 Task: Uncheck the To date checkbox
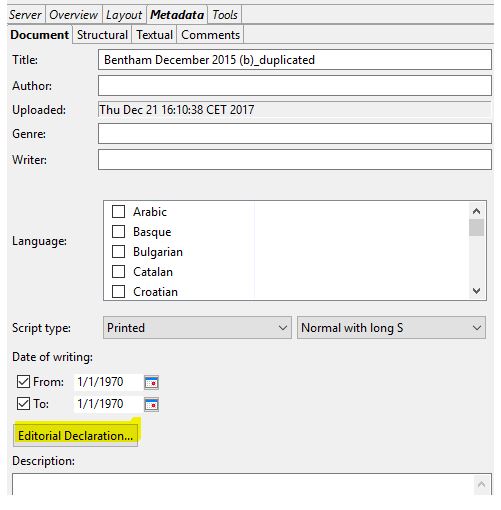point(23,404)
